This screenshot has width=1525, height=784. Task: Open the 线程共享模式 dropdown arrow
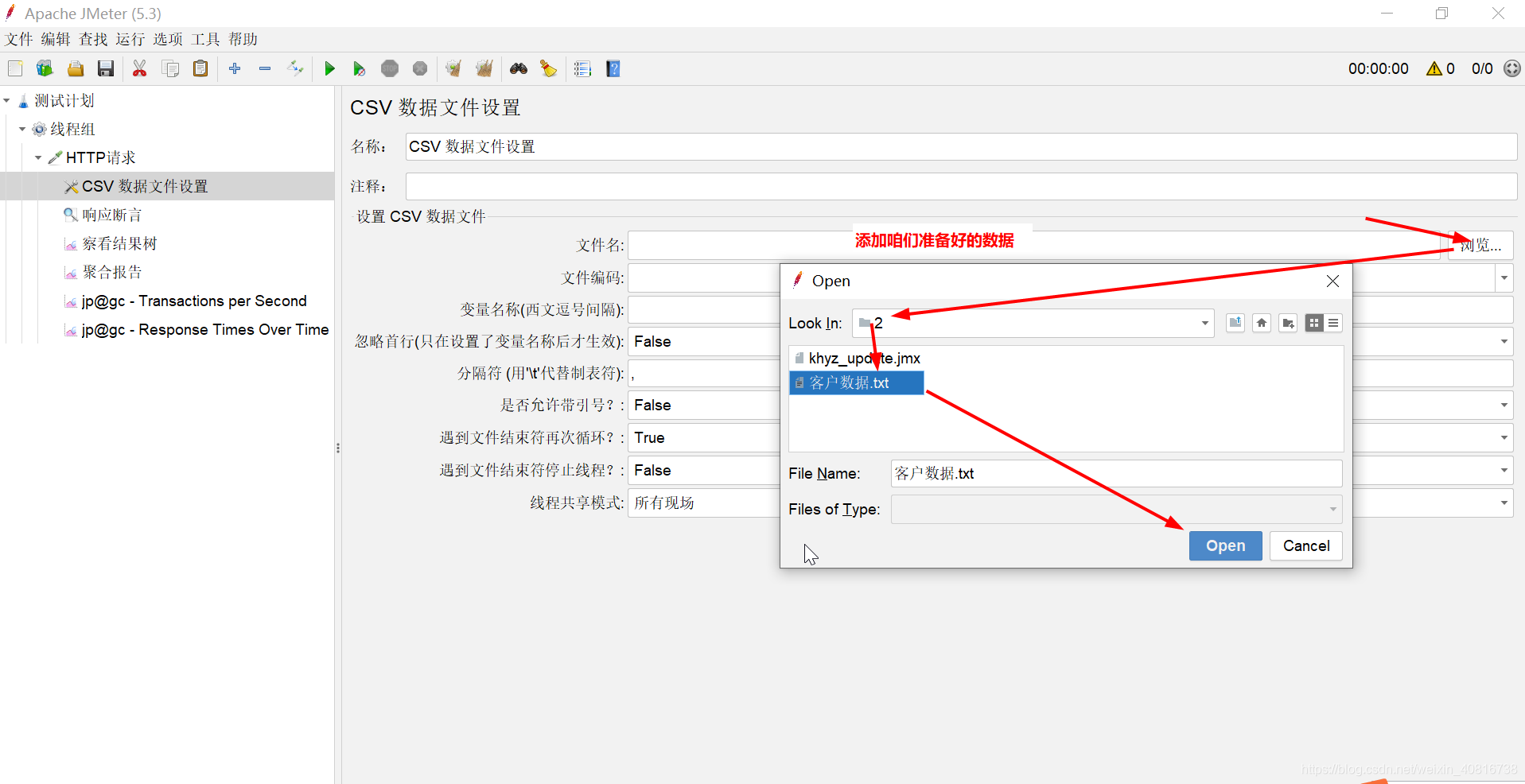[1504, 503]
